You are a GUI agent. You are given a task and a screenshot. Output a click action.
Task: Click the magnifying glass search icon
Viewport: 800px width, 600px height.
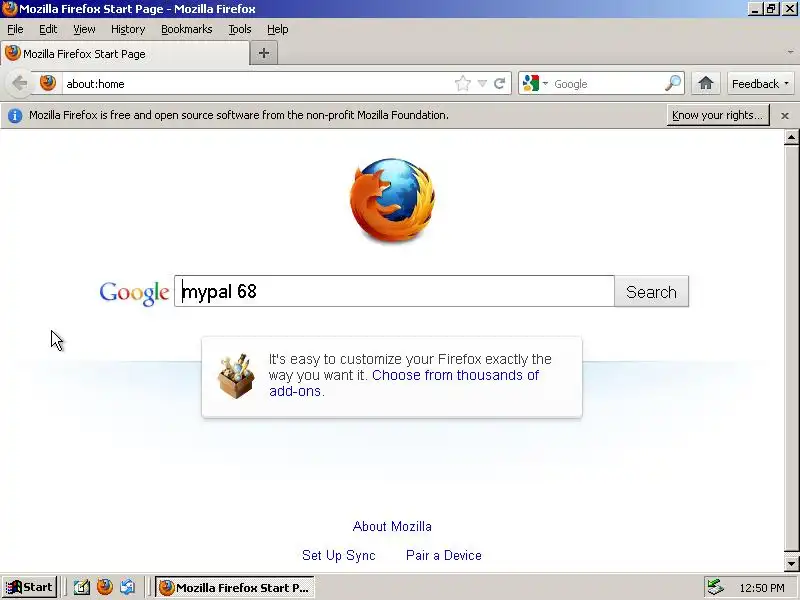click(x=673, y=83)
